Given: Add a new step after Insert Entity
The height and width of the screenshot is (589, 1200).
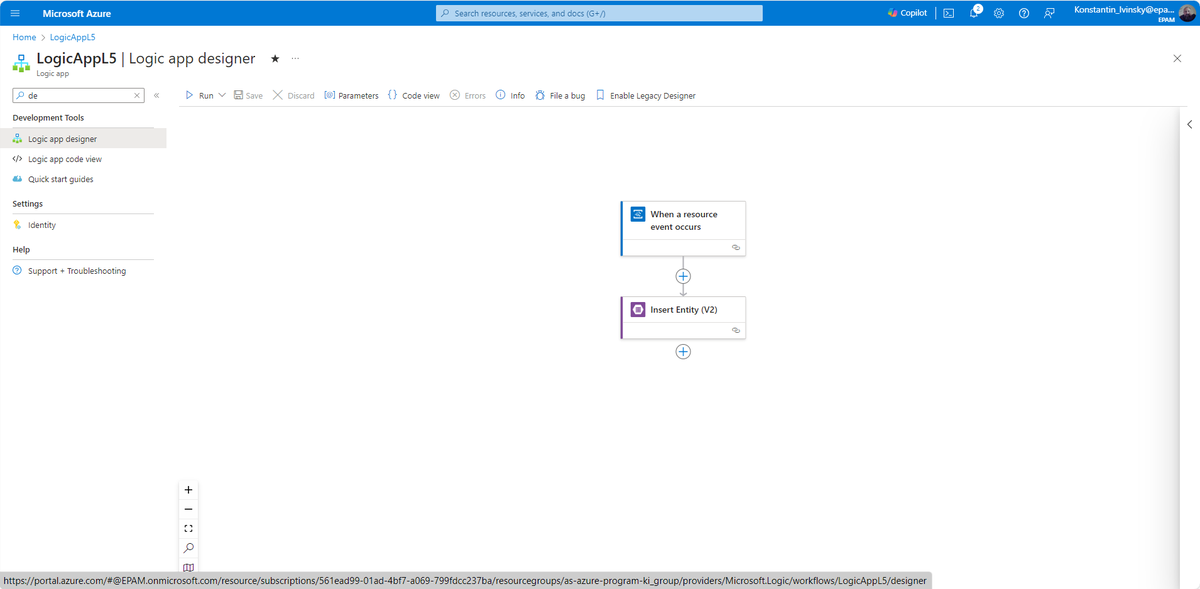Looking at the screenshot, I should click(x=683, y=351).
